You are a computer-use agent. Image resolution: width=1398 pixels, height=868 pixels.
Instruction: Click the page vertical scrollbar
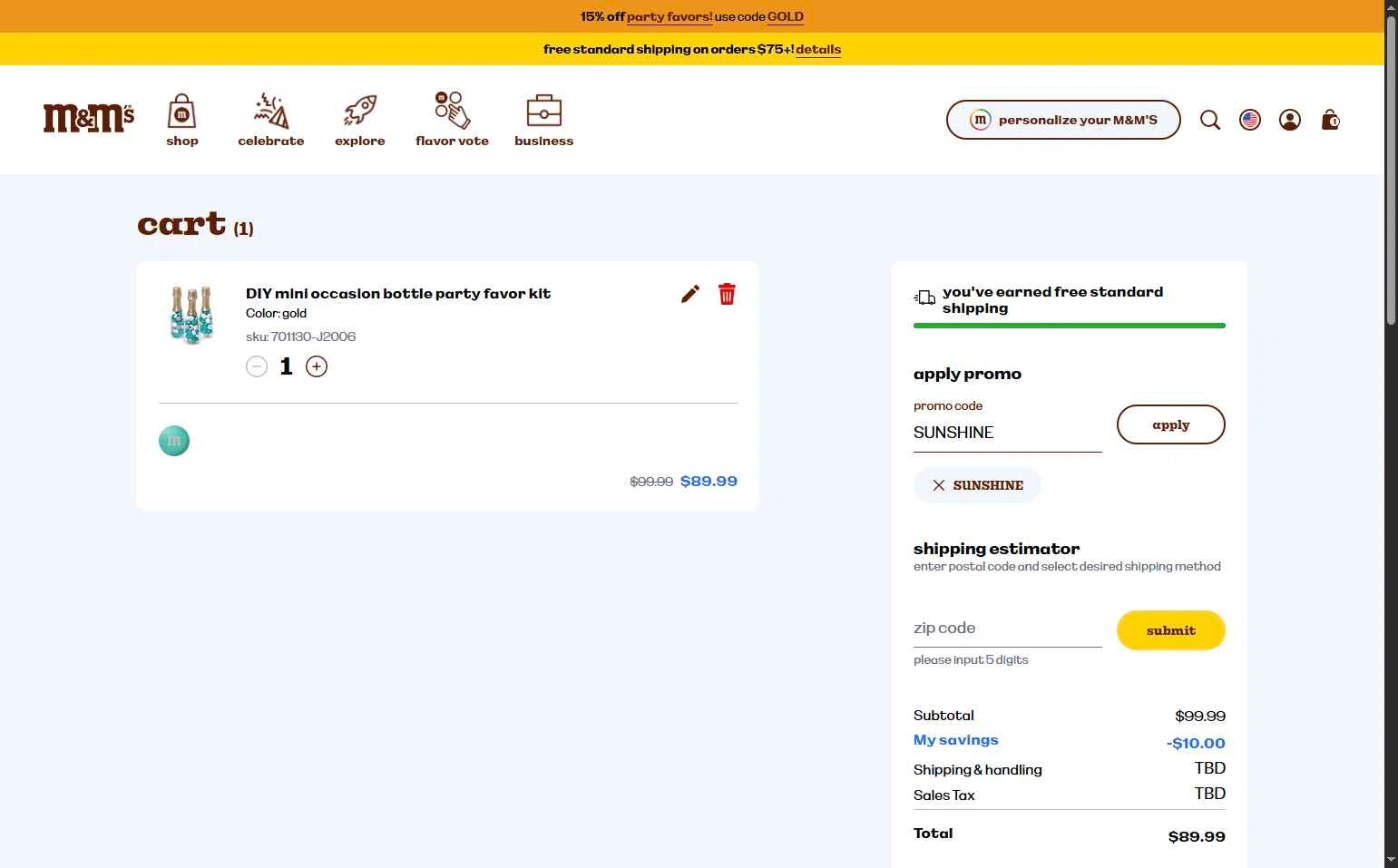point(1391,171)
